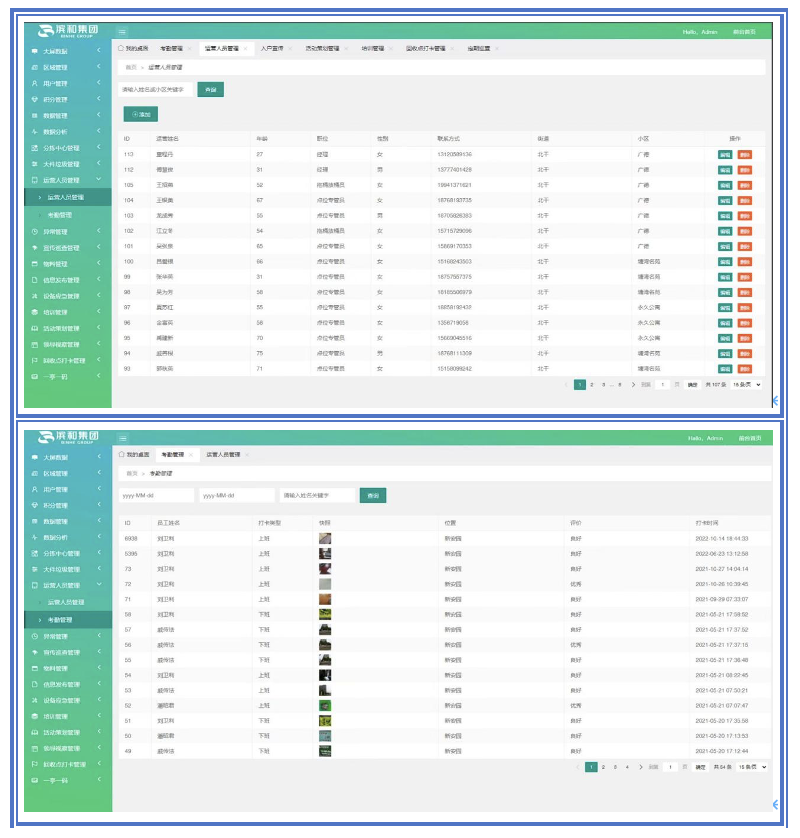This screenshot has width=800, height=838.
Task: Open the photo thumbnail in row ID 6938
Action: point(325,538)
